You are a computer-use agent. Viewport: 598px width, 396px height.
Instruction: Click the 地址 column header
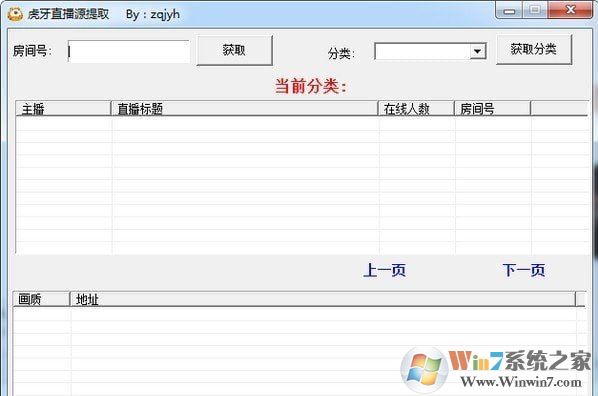[x=323, y=299]
